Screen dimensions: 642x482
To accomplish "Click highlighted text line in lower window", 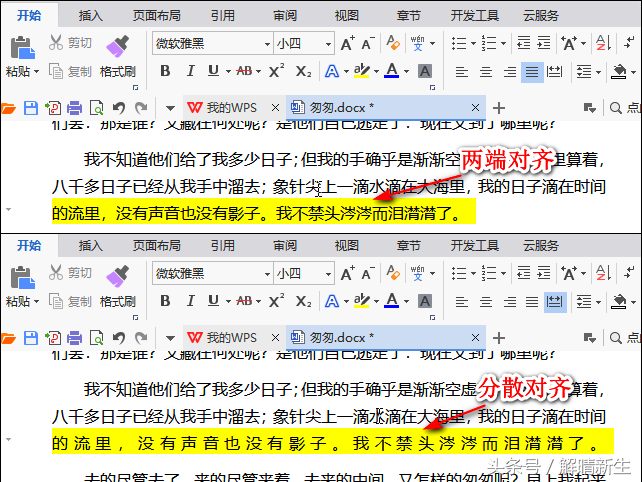I will pos(332,441).
